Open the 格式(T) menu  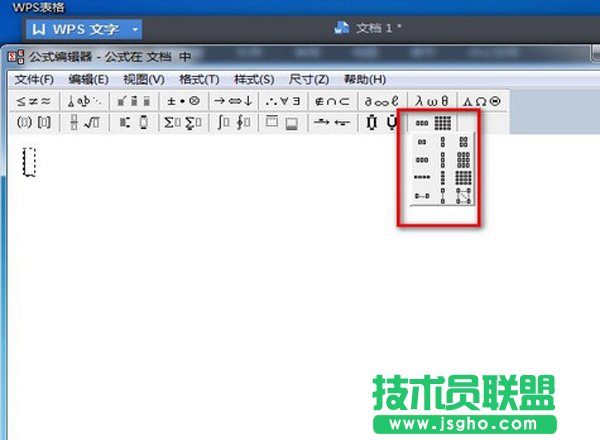(198, 79)
